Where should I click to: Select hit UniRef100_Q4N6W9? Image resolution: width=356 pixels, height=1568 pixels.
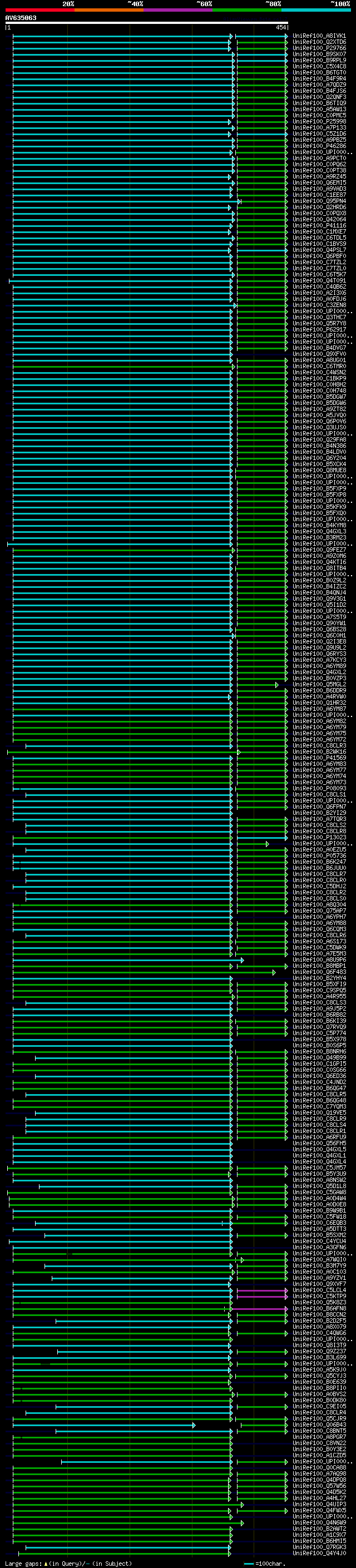pos(319,1522)
